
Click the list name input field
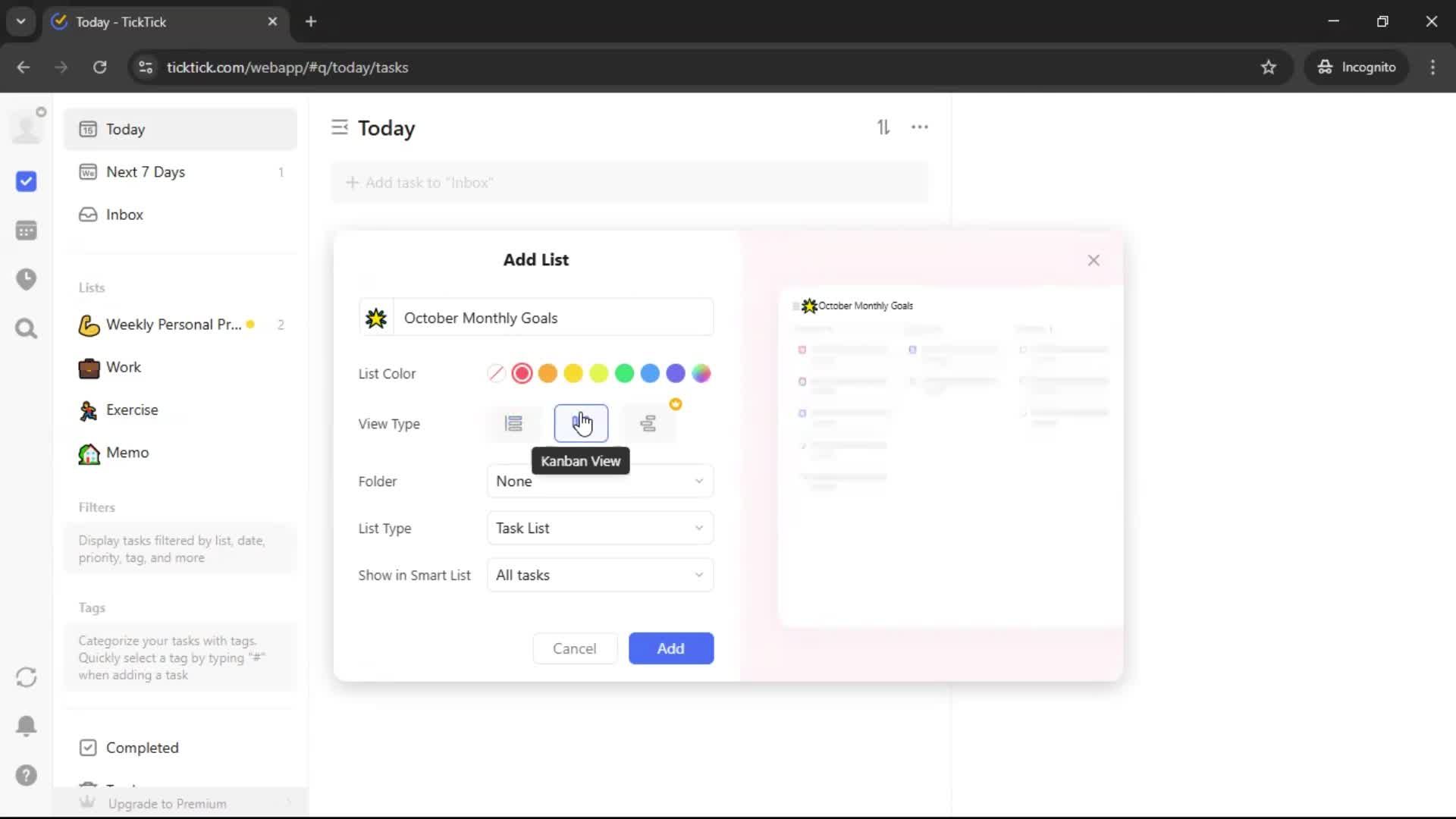point(554,318)
